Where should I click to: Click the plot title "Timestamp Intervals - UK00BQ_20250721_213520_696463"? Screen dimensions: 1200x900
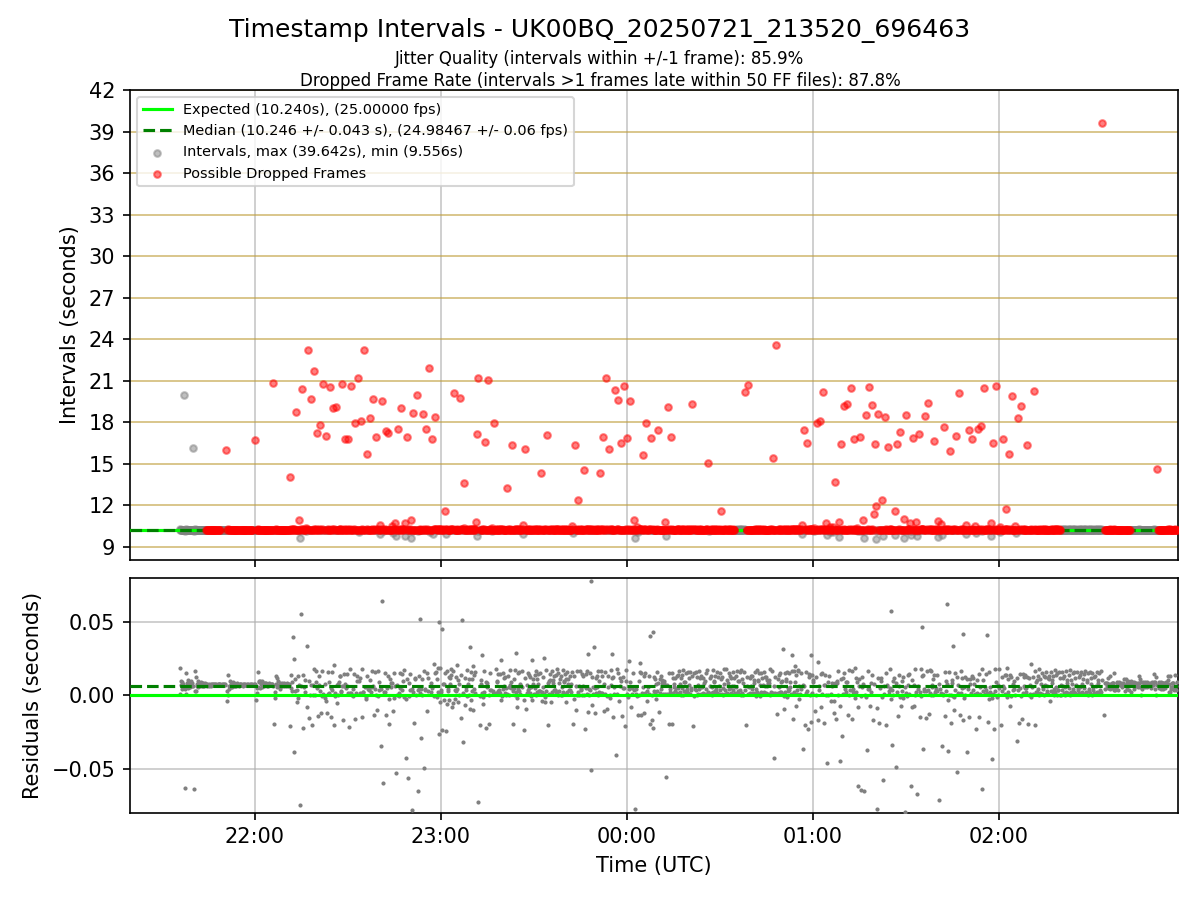(x=599, y=29)
